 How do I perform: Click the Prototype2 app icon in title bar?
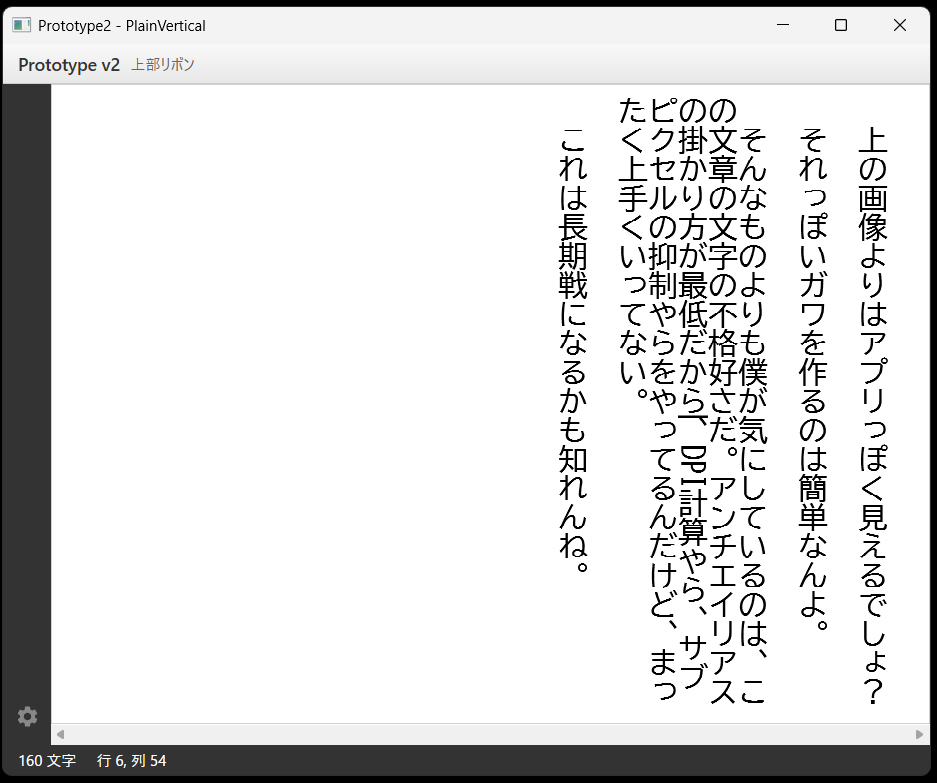(x=21, y=25)
